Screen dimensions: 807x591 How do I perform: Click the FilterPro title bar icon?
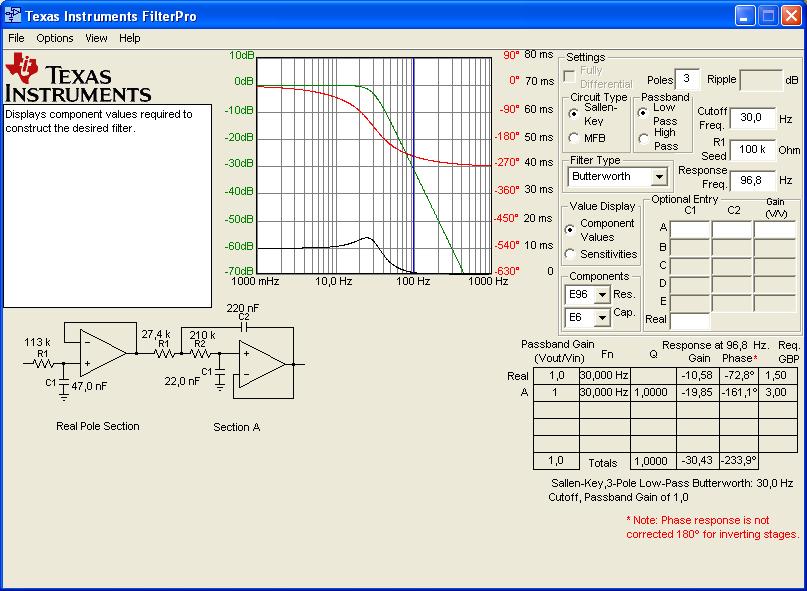[x=13, y=16]
